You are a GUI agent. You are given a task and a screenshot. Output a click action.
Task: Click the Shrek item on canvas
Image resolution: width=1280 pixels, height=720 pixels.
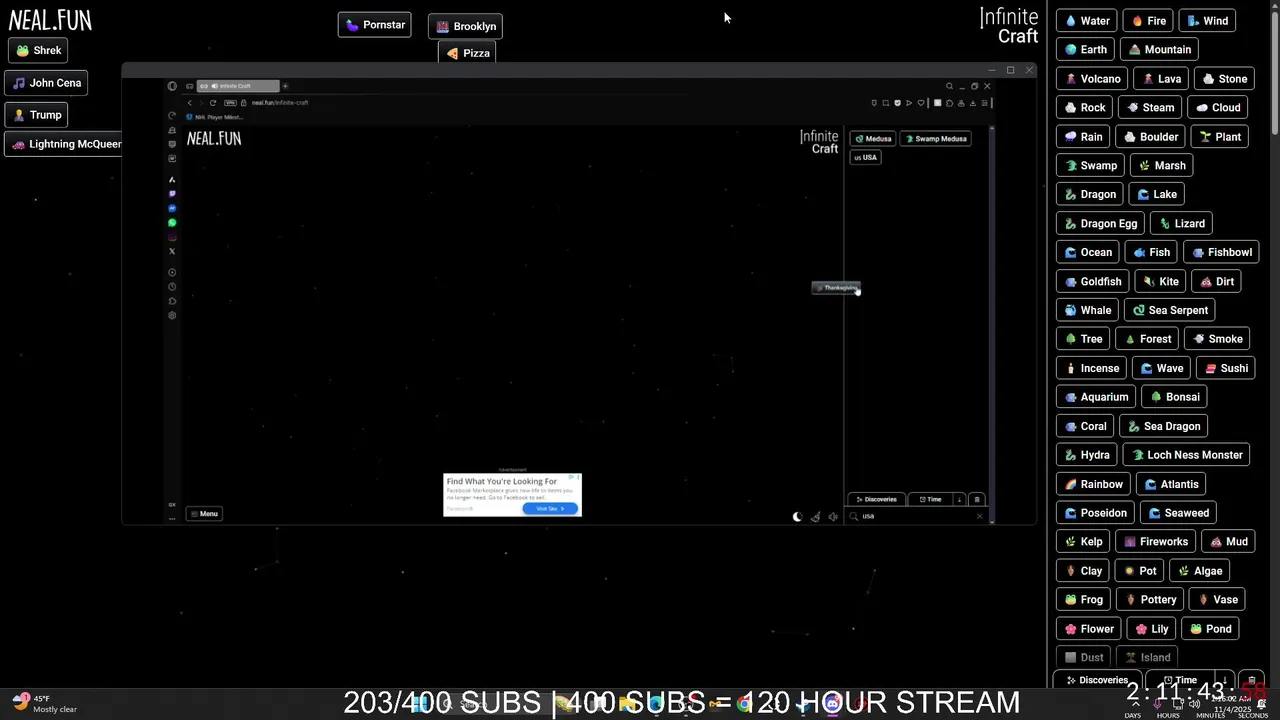(39, 51)
